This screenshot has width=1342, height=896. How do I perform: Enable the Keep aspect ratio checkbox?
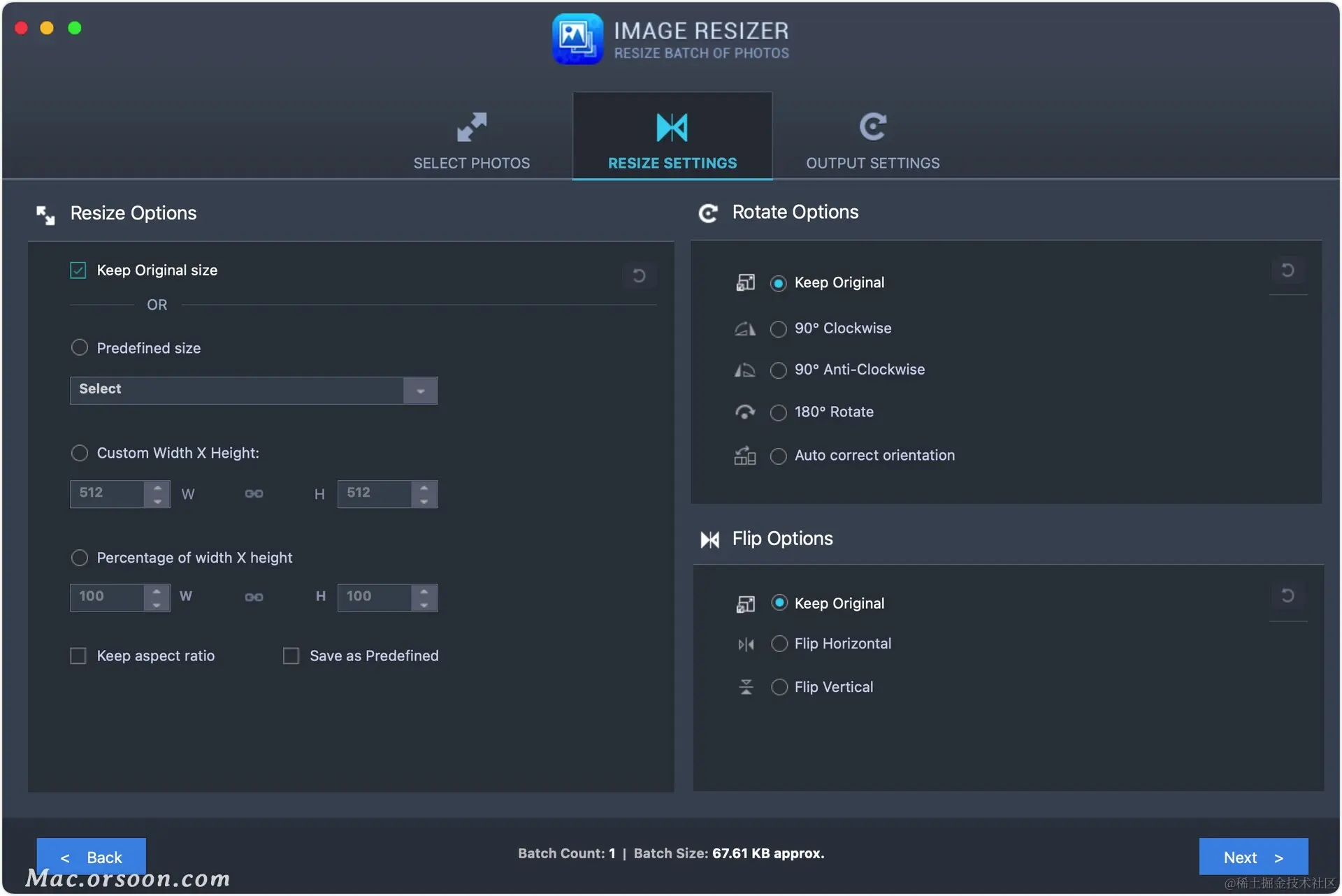78,656
